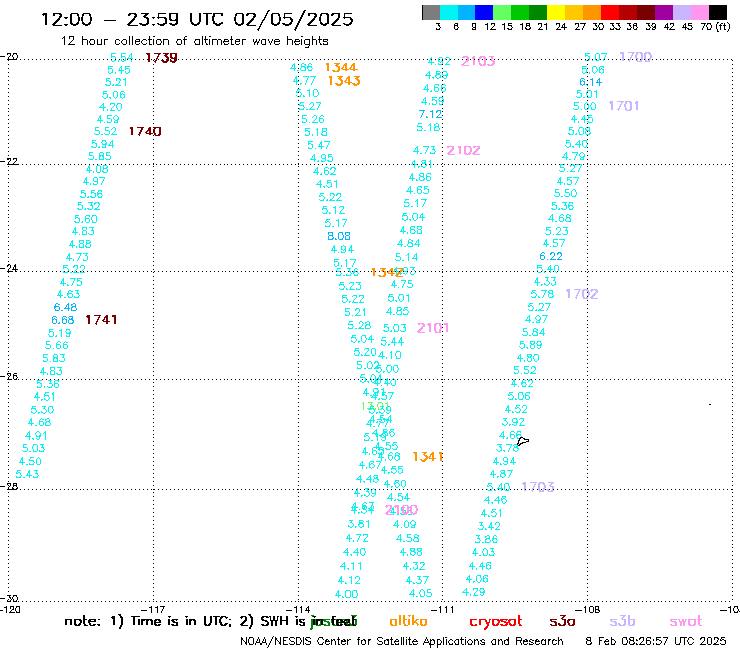The width and height of the screenshot is (740, 650).
Task: Click the wave height value 5.89
Action: (x=531, y=345)
